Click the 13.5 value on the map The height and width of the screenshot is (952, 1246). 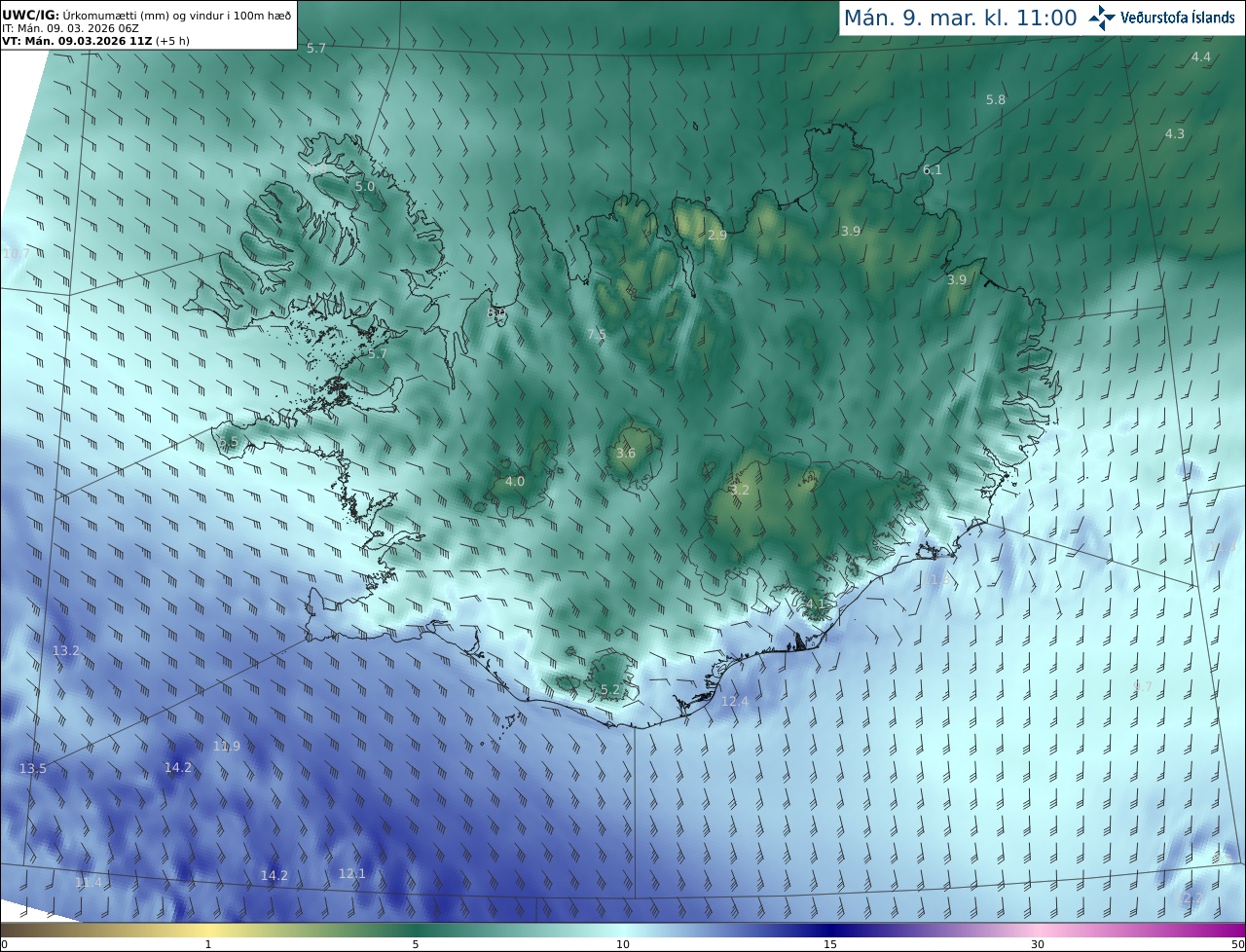point(33,769)
